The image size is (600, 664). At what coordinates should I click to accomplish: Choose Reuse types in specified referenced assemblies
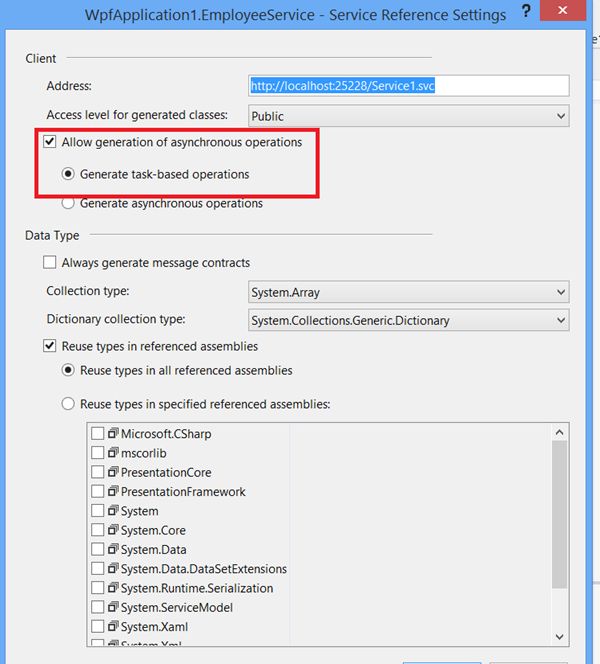[x=69, y=404]
